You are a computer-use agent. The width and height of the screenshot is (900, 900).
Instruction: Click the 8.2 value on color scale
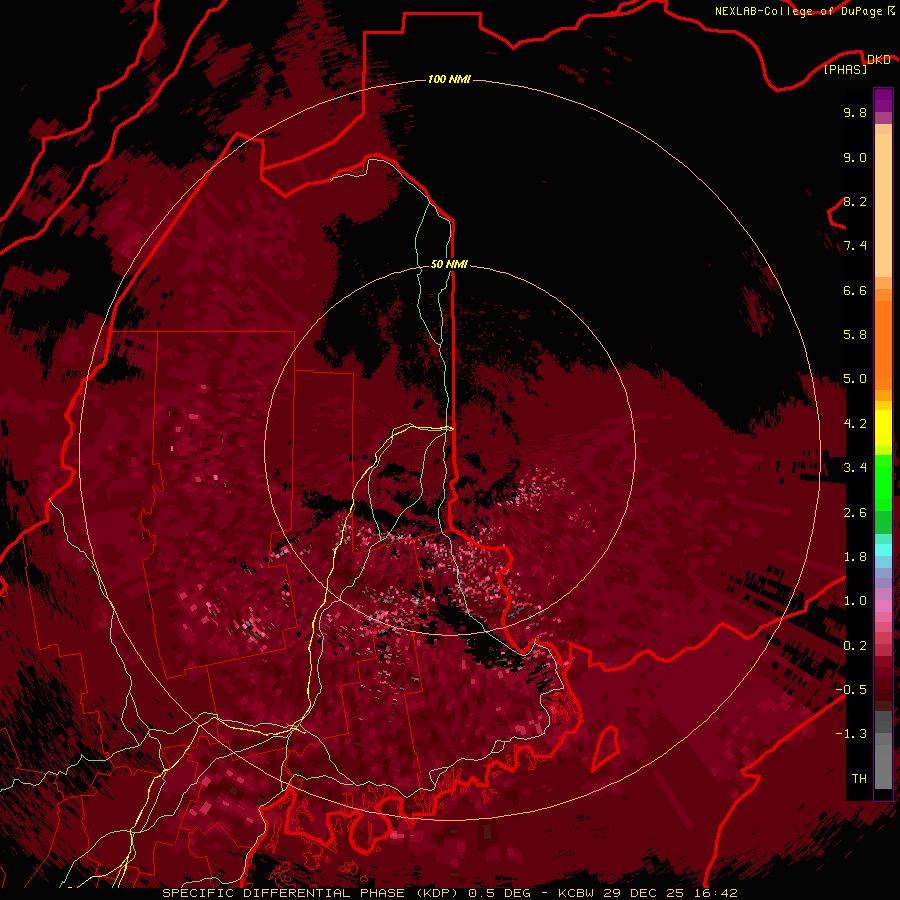point(855,202)
